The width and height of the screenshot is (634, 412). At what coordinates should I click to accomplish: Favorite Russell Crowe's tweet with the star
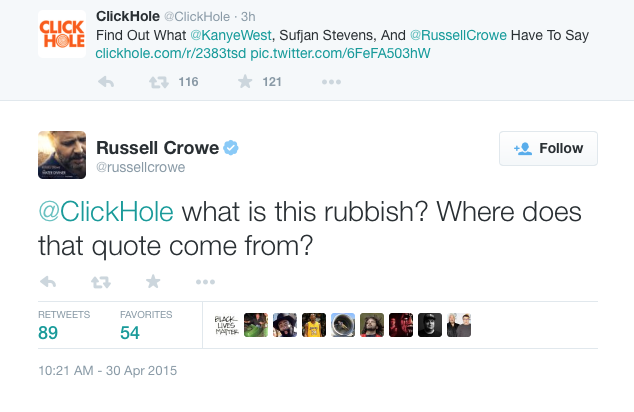pyautogui.click(x=152, y=281)
